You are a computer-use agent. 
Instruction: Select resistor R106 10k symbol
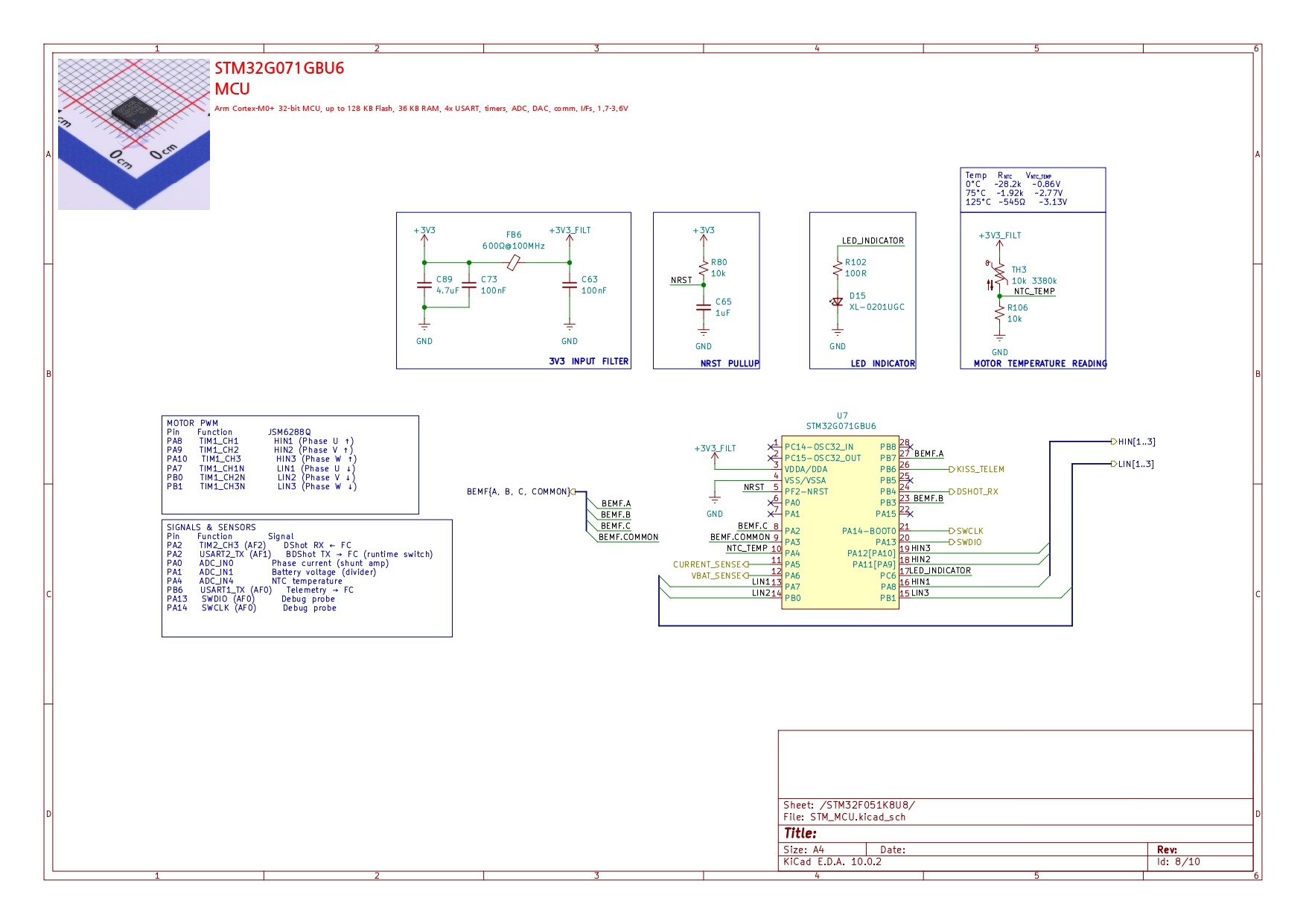[1000, 313]
